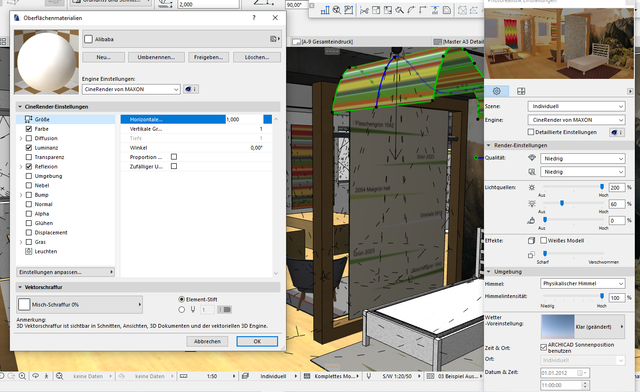Screen dimensions: 640x392
Task: Collapse the Vektorschraffur section
Action: [20, 287]
